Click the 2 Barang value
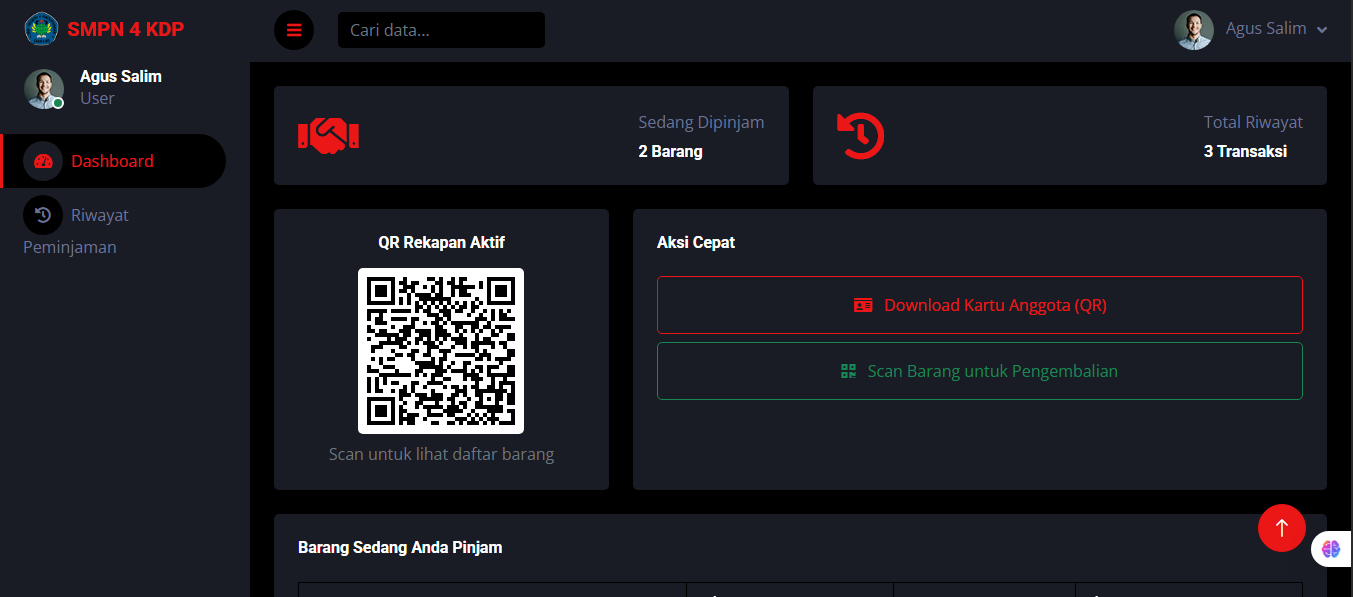The width and height of the screenshot is (1353, 597). 670,152
